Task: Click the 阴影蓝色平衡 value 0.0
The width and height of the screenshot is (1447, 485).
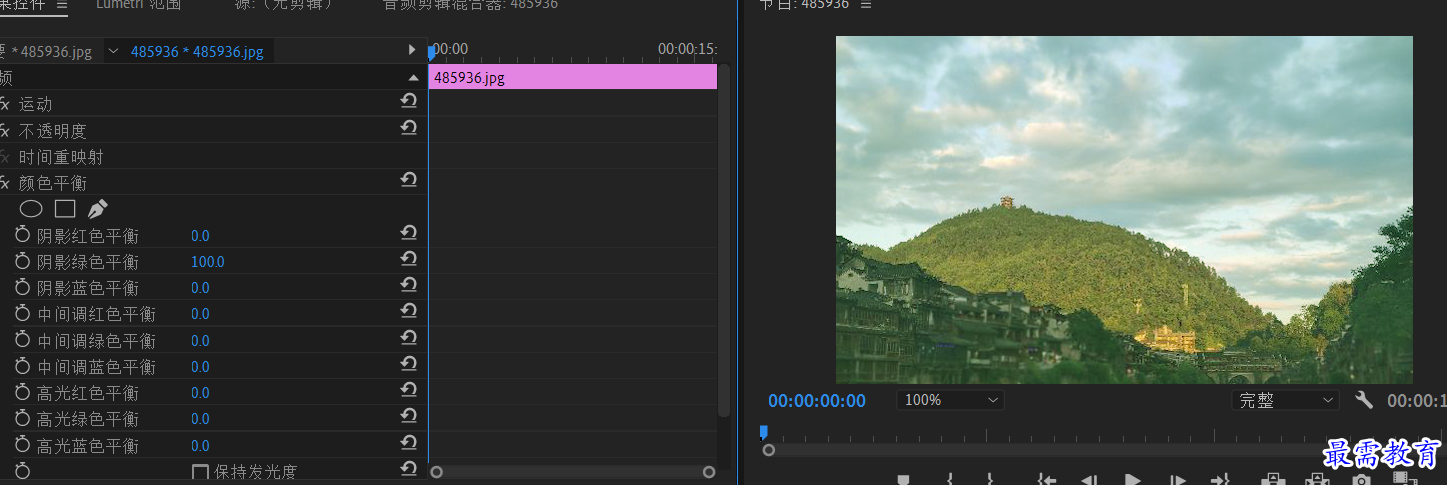Action: [x=200, y=288]
